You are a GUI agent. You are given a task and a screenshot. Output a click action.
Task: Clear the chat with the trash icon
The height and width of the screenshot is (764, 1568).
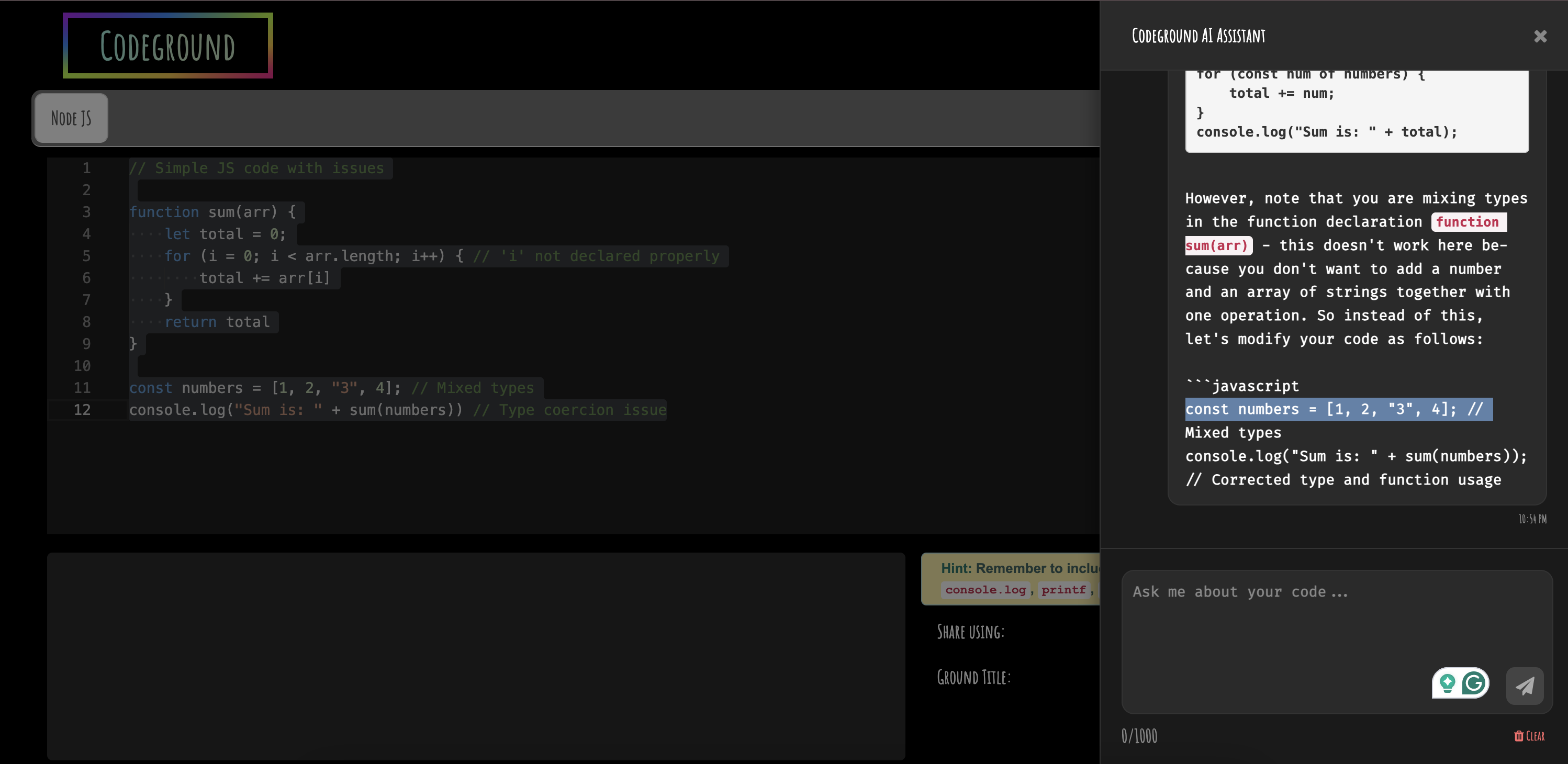click(1529, 736)
